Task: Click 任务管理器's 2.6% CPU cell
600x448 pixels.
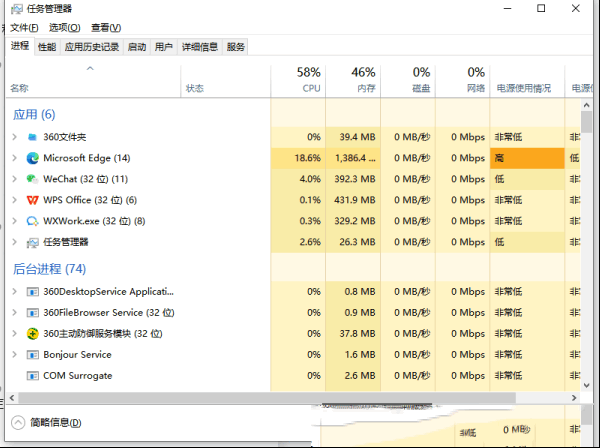Action: click(298, 242)
